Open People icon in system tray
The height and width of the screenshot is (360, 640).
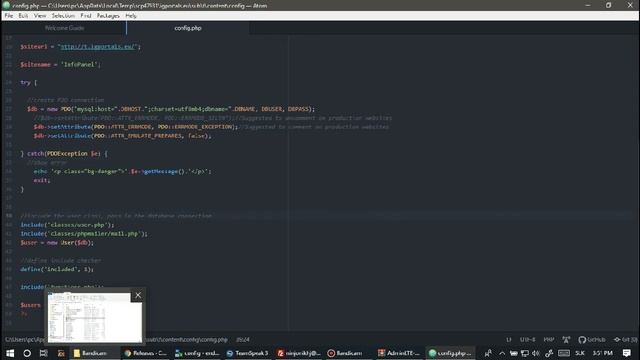488,353
